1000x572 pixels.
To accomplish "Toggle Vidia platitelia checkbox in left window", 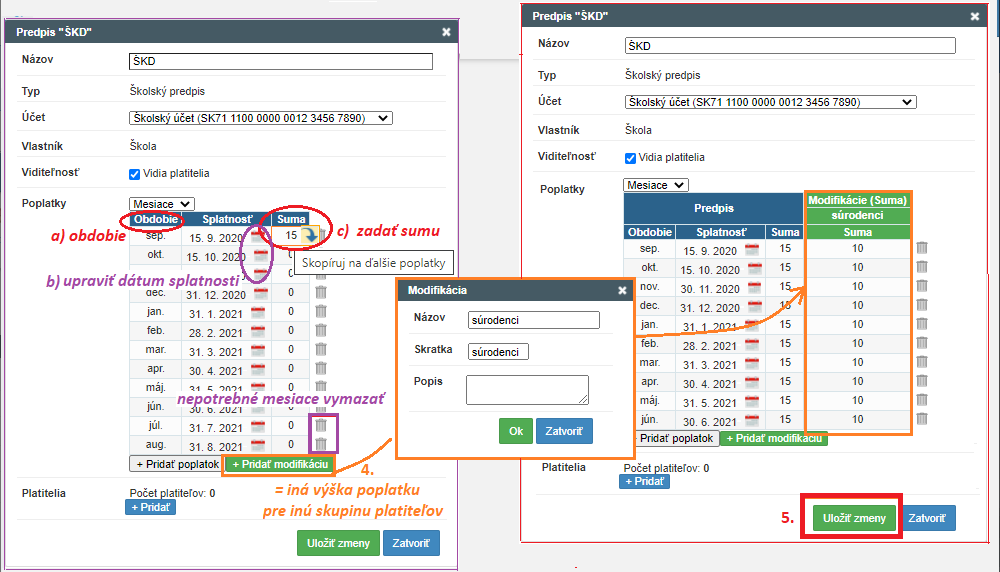I will click(134, 174).
